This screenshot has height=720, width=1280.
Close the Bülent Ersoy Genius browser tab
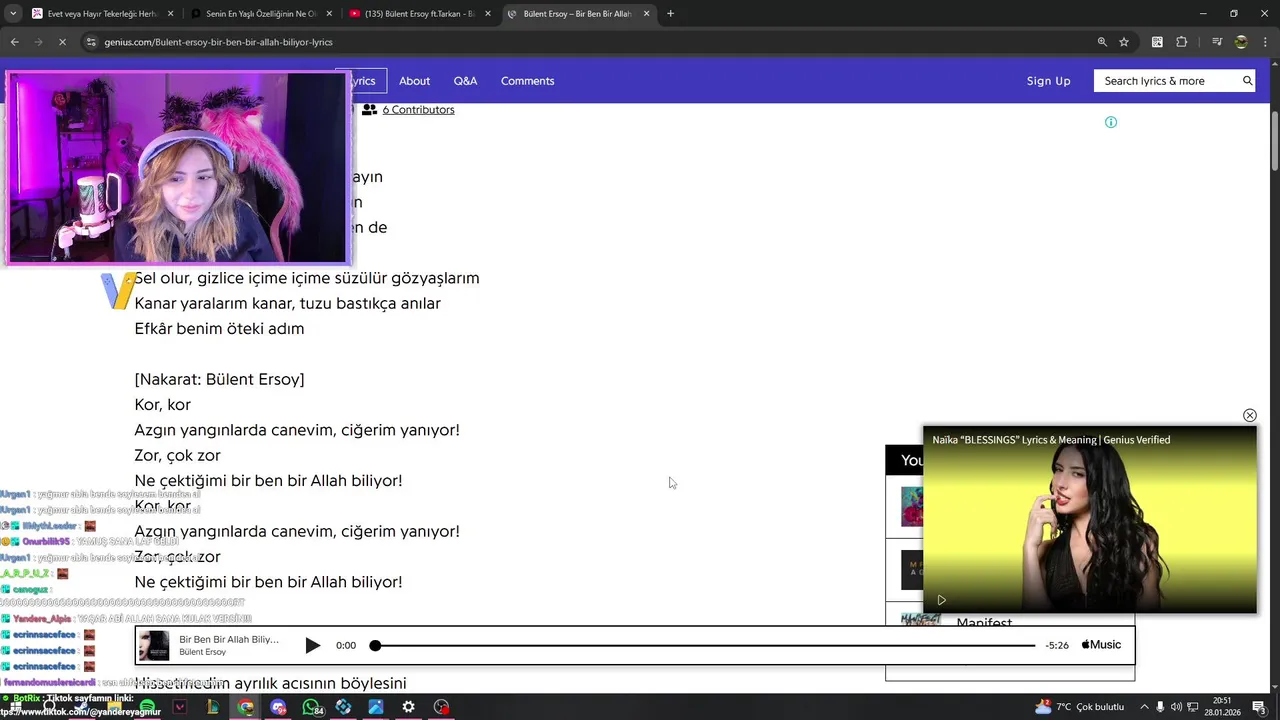(646, 14)
